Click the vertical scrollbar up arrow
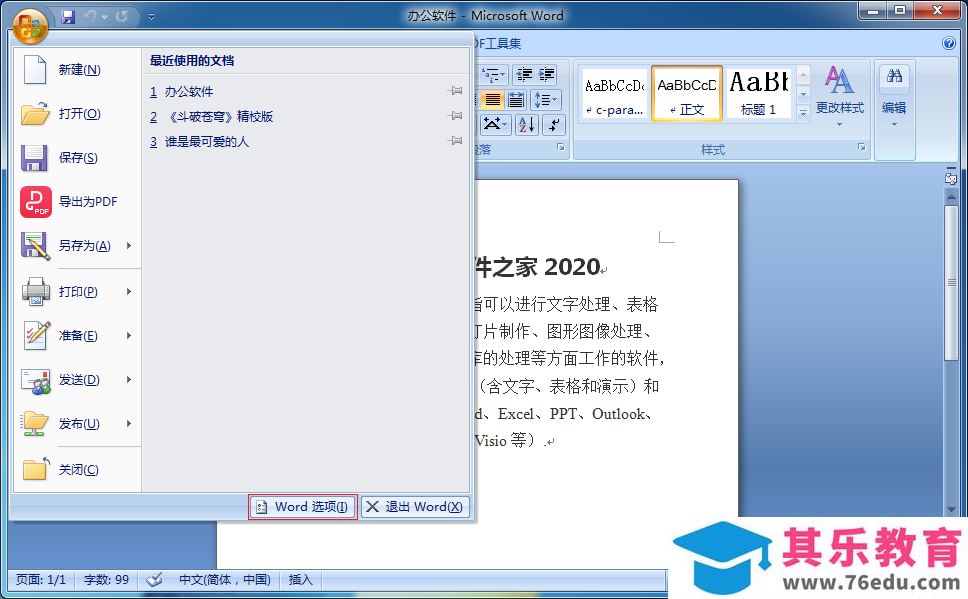Viewport: 968px width, 599px height. pyautogui.click(x=951, y=196)
